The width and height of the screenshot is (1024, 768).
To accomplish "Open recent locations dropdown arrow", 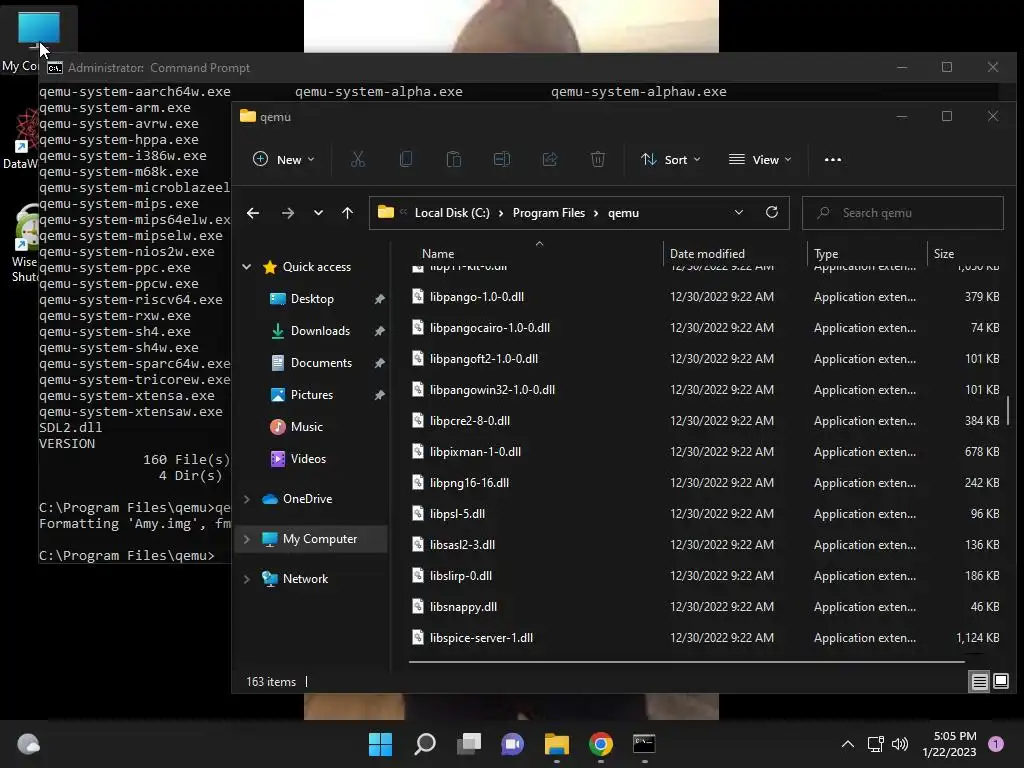I will (318, 213).
